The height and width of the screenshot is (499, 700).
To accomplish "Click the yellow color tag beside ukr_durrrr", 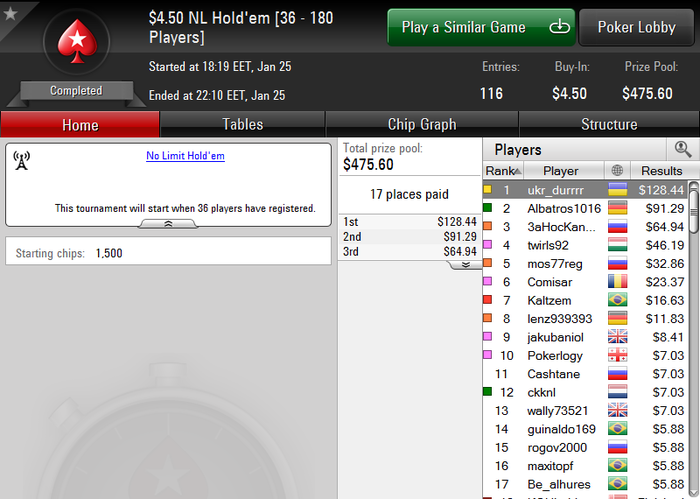I will point(488,189).
